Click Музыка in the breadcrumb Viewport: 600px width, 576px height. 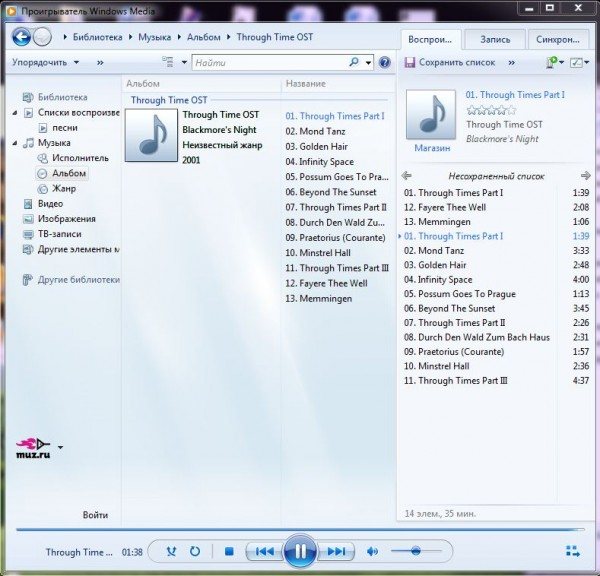[155, 37]
